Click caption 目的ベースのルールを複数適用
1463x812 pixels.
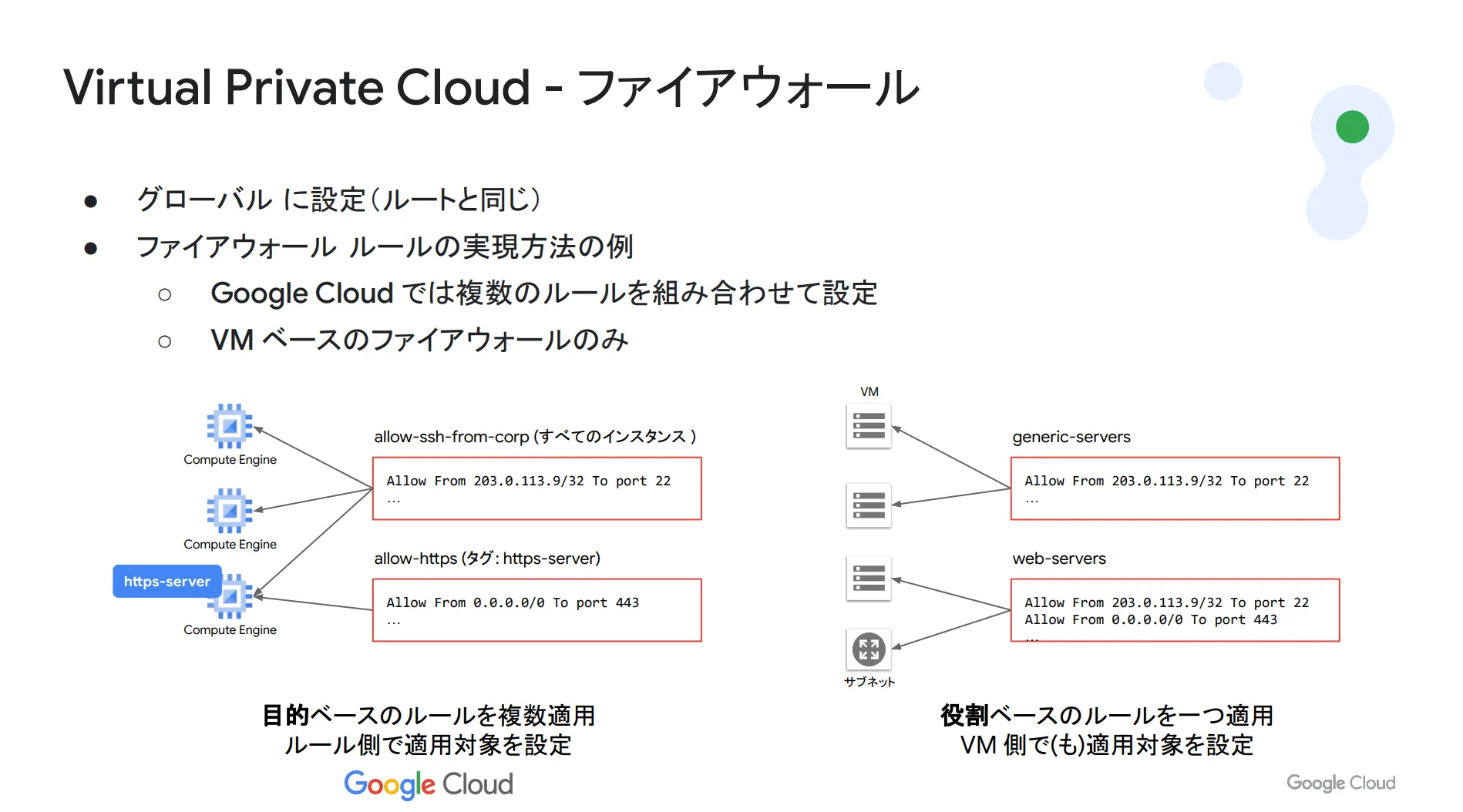[x=429, y=716]
